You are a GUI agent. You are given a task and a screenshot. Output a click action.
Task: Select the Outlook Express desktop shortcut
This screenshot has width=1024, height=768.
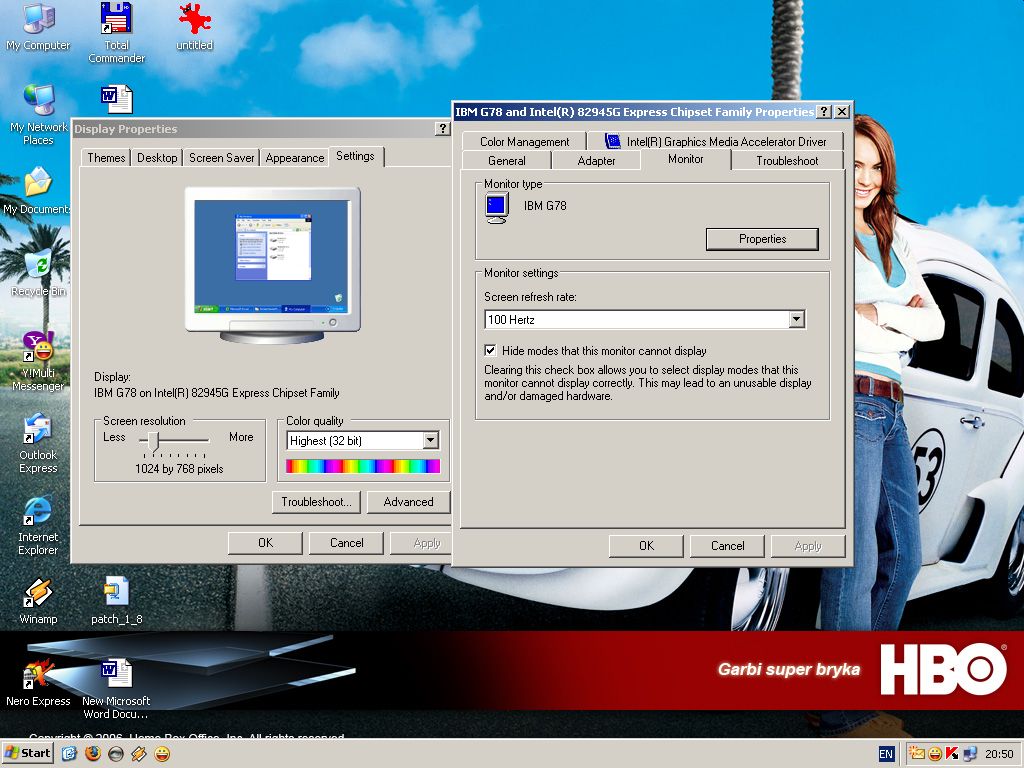click(38, 443)
